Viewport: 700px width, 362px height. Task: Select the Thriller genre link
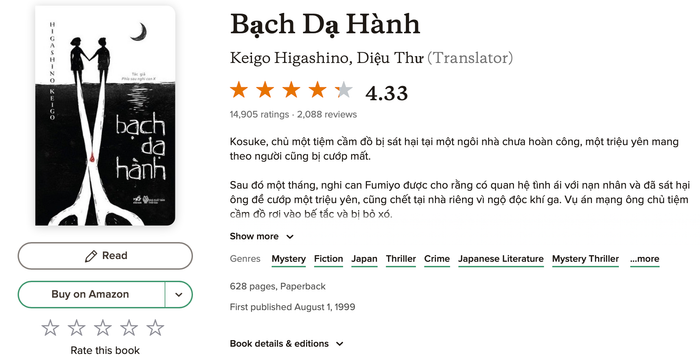tap(401, 259)
